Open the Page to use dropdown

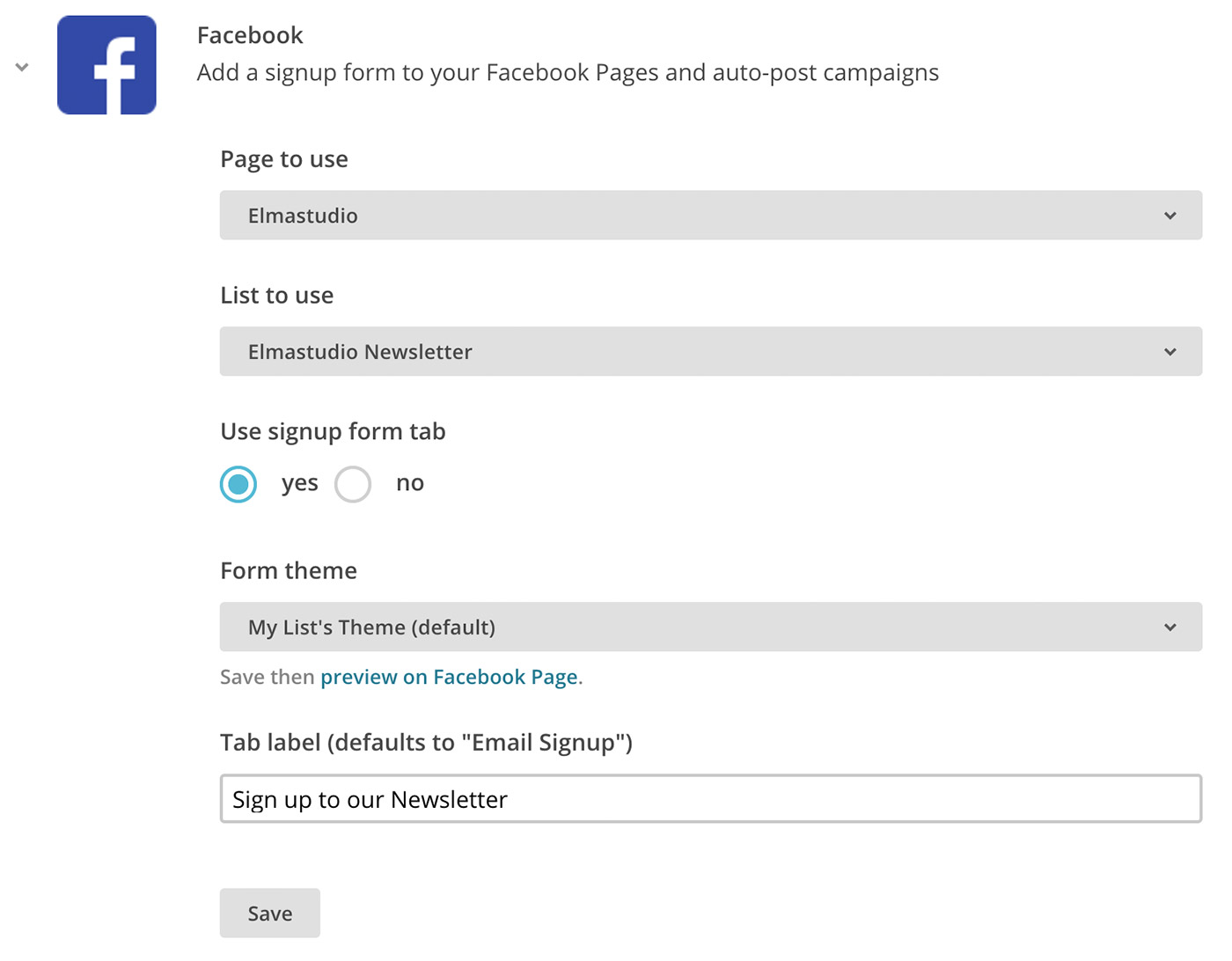pos(710,216)
